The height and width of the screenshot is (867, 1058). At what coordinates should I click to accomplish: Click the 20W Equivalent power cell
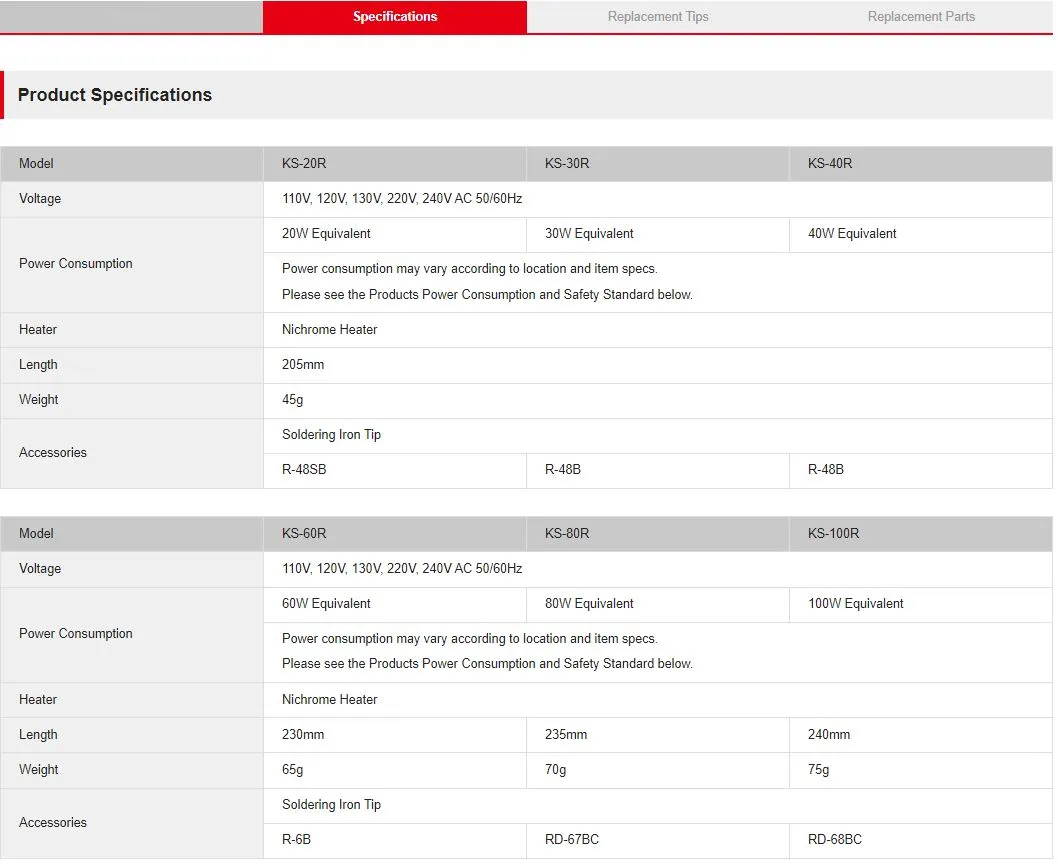coord(326,234)
